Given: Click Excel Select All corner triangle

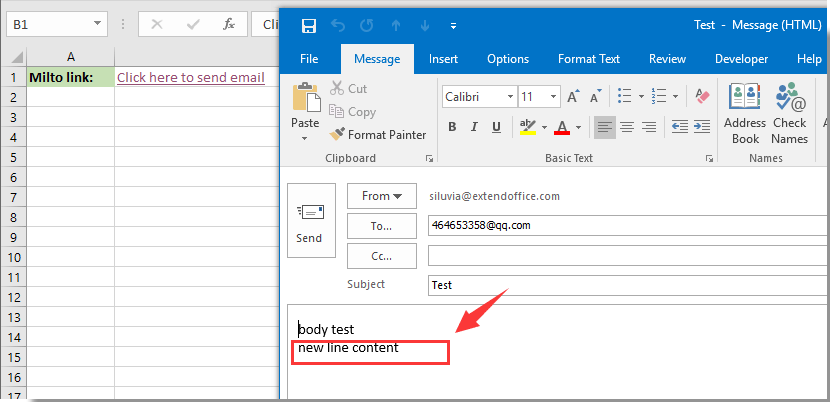Looking at the screenshot, I should 16,57.
